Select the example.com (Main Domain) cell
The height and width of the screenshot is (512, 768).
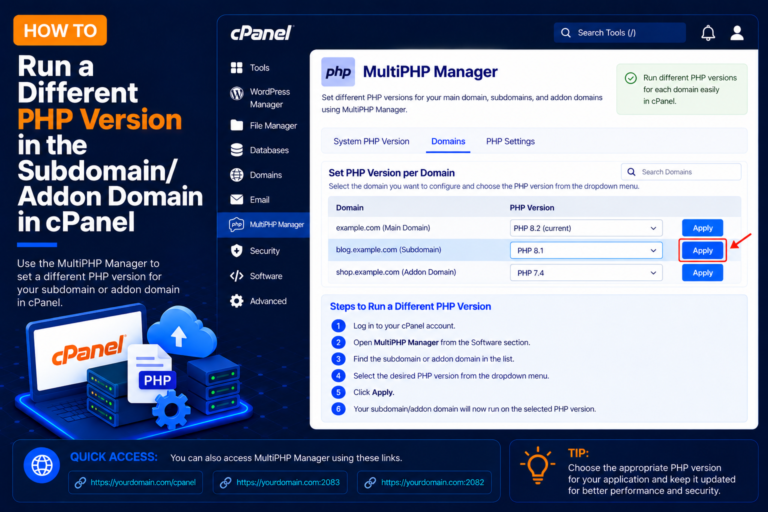click(383, 228)
